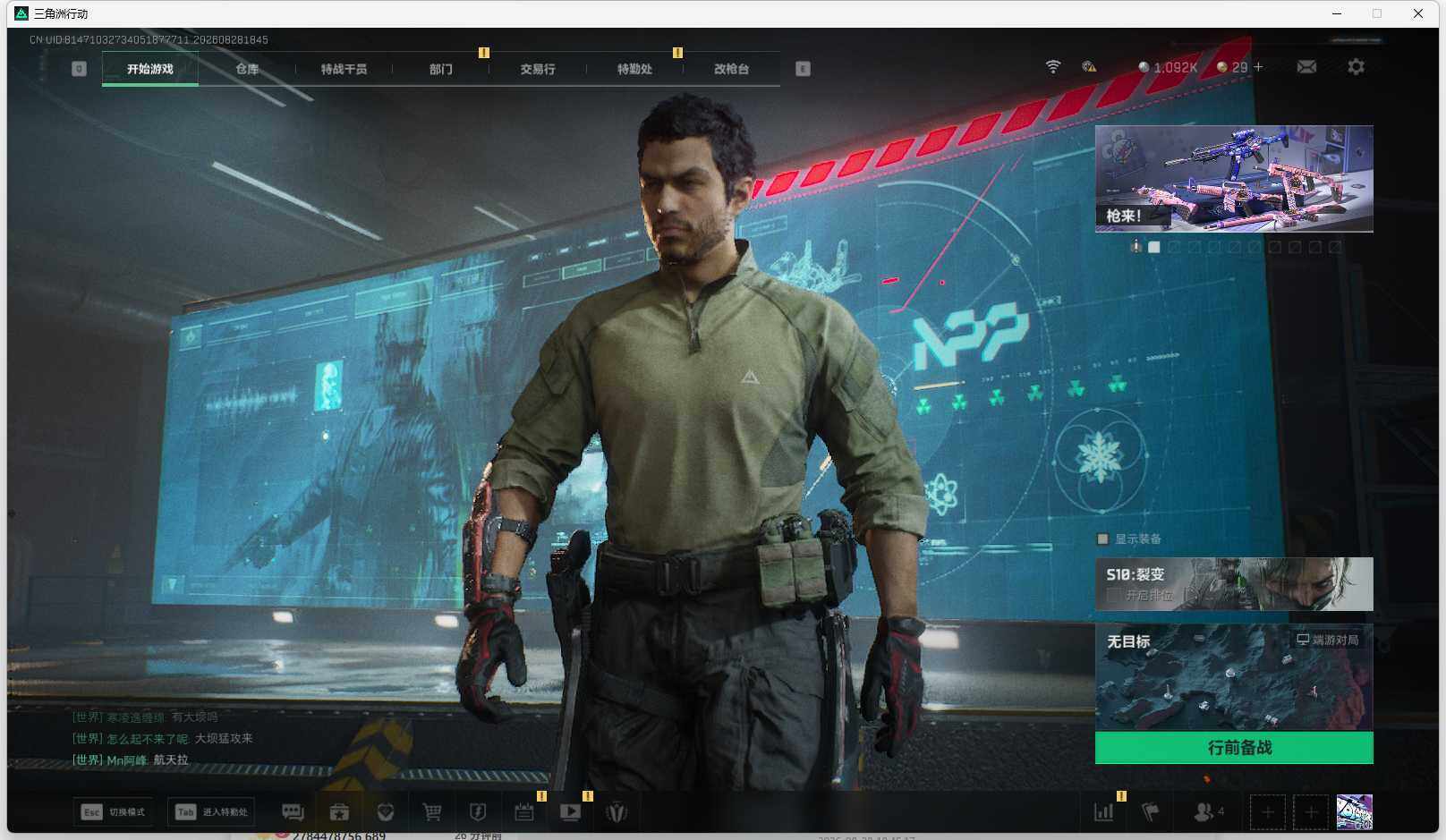Select the 开始游戏 tab
The width and height of the screenshot is (1446, 840).
(150, 69)
